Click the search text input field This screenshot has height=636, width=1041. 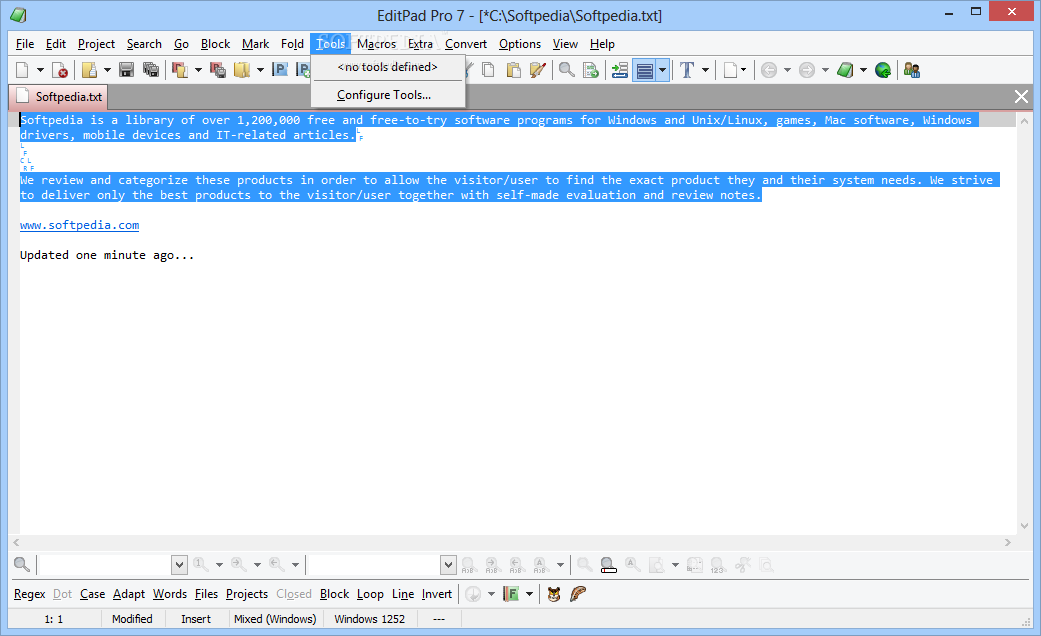105,565
